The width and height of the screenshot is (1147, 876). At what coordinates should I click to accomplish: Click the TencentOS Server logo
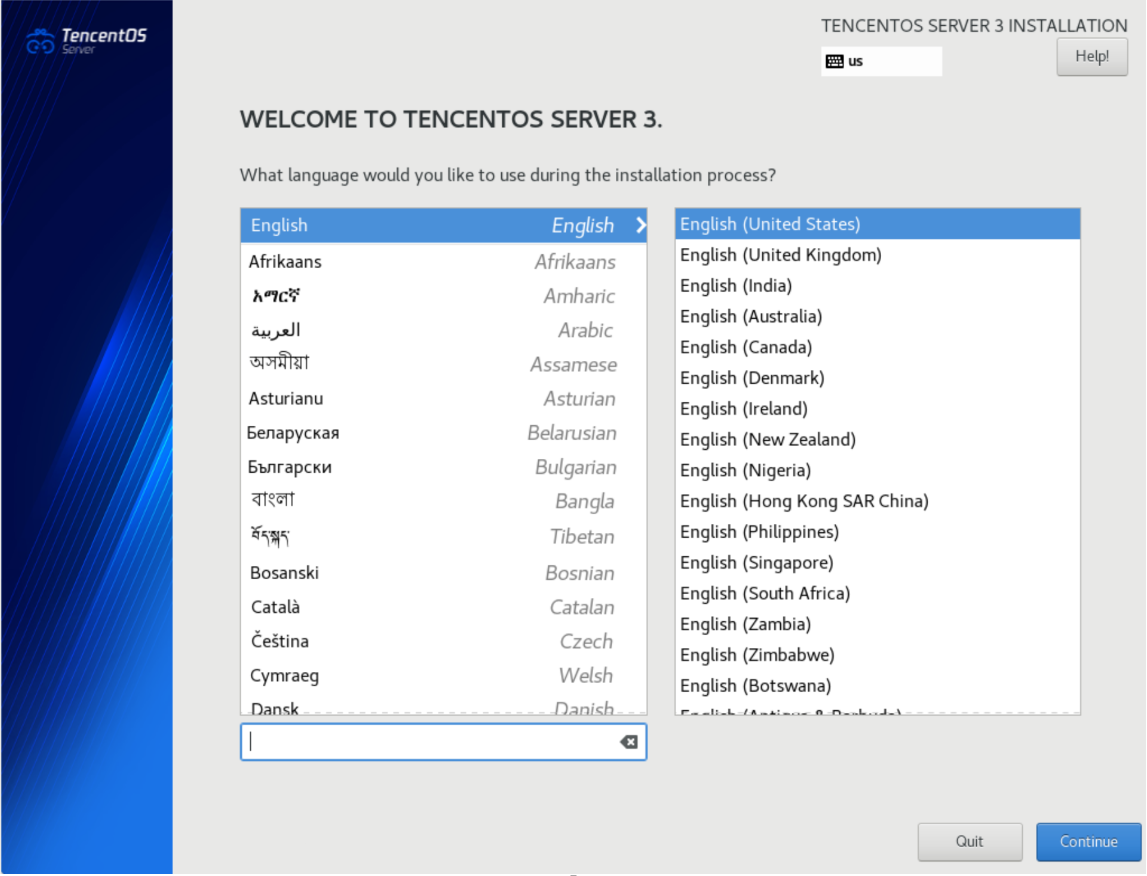(x=86, y=41)
